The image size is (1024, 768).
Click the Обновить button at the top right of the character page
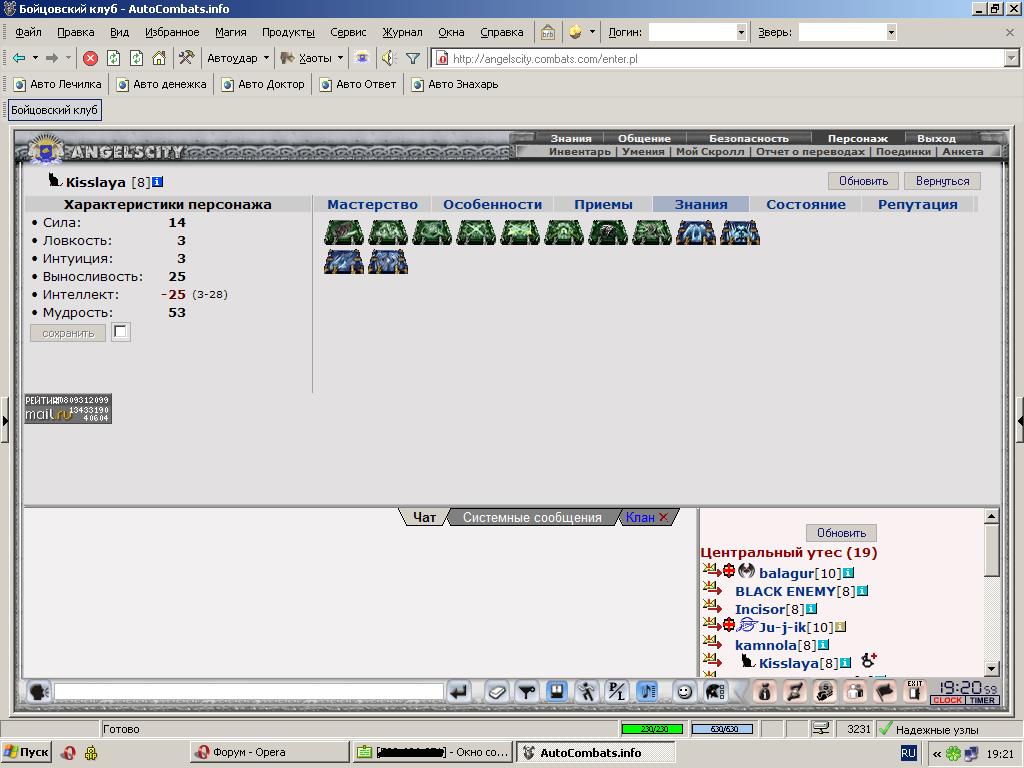click(863, 181)
